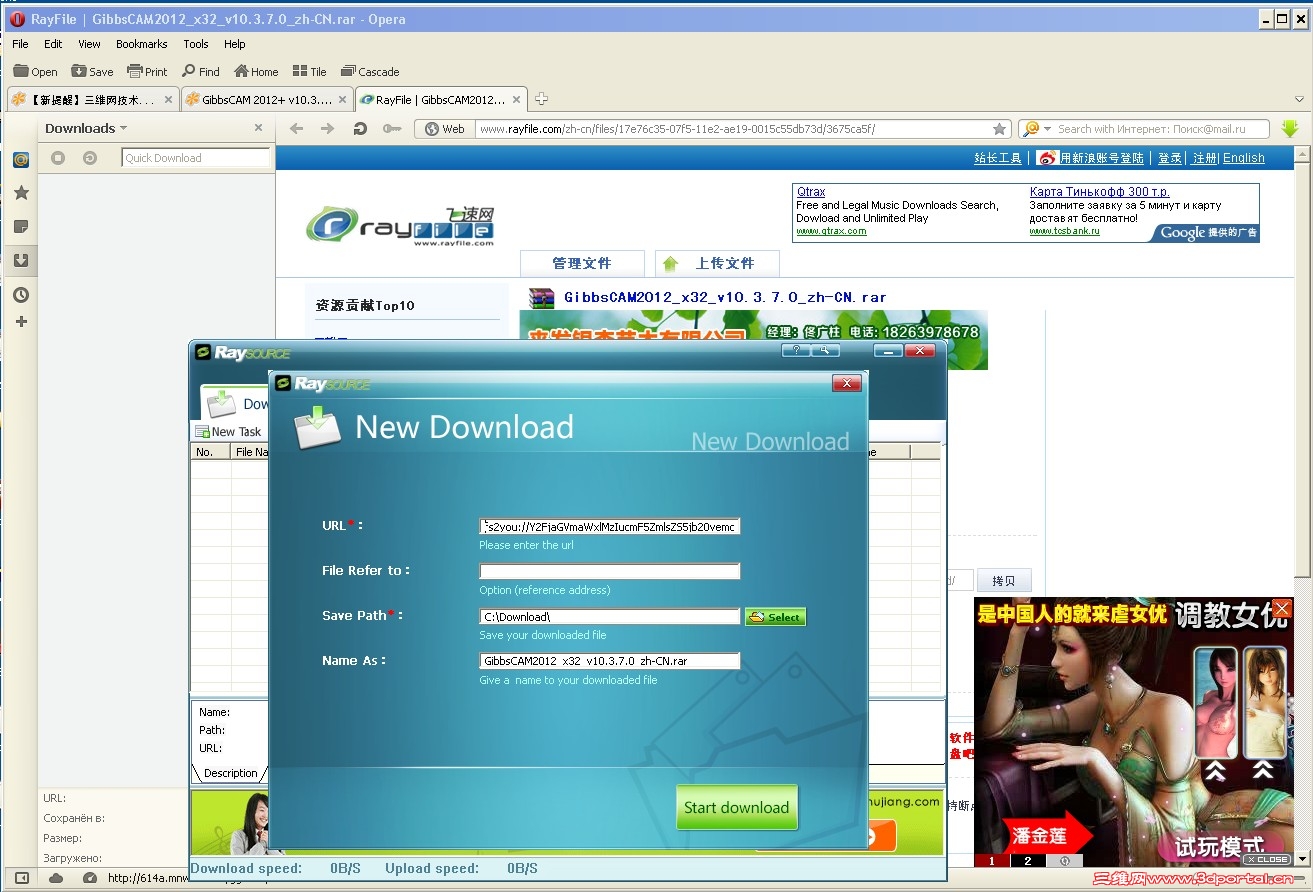Open the Mail panel in Opera sidebar
The height and width of the screenshot is (892, 1313).
21,159
